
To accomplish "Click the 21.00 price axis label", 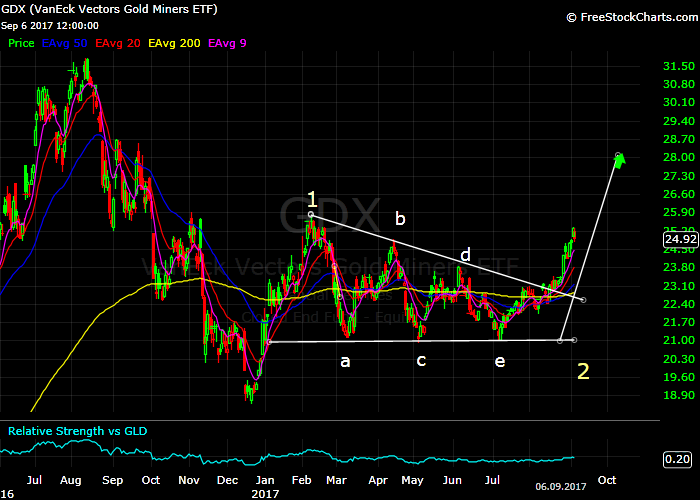I will coord(679,340).
